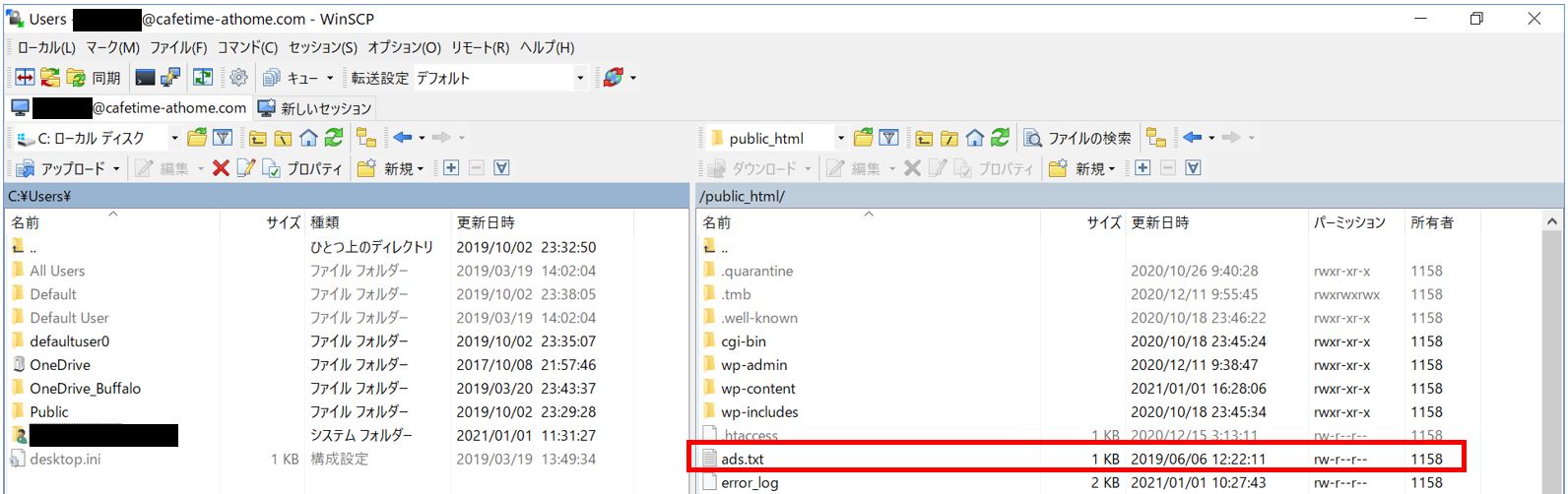Click remote directory tree icon
The width and height of the screenshot is (1568, 494).
click(1156, 138)
